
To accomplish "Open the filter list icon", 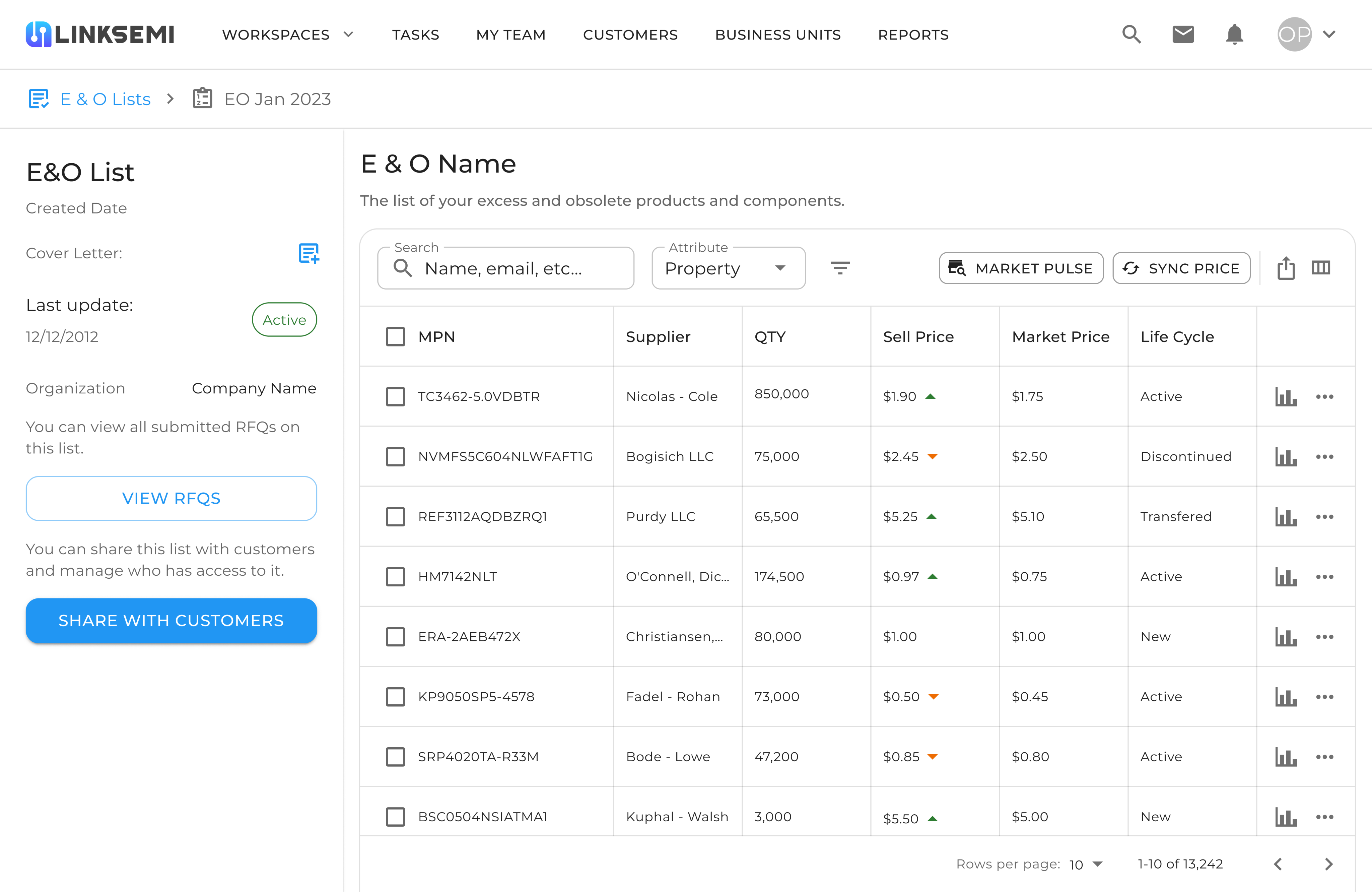I will click(x=840, y=268).
